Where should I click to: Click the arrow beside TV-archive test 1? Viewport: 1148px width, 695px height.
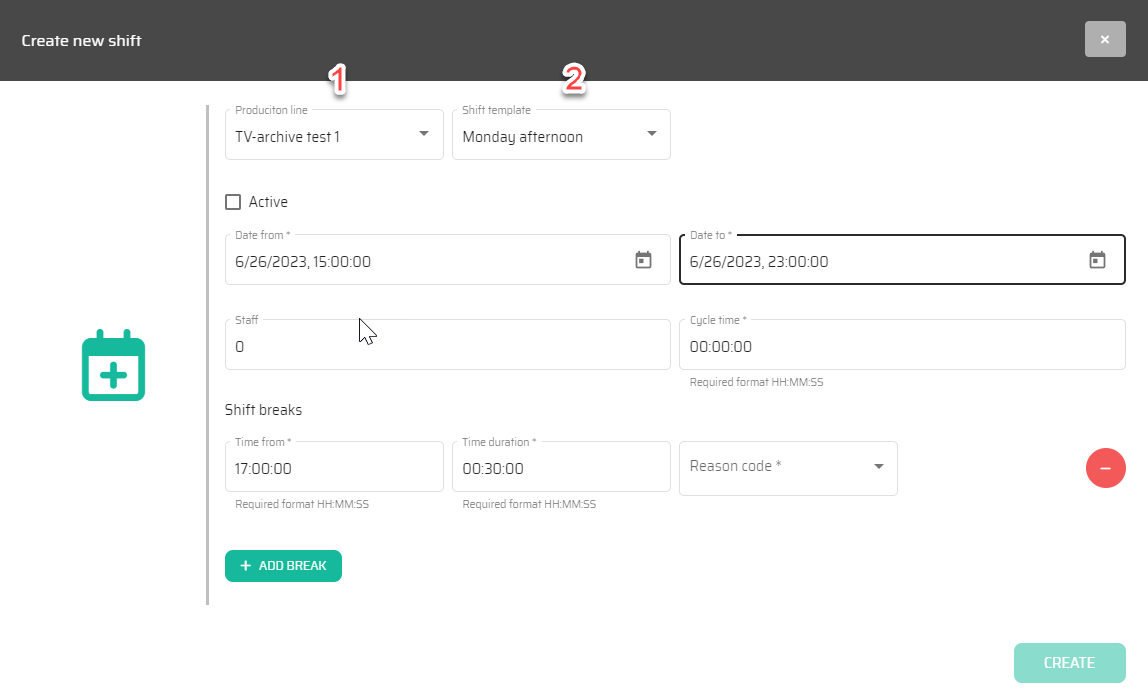(423, 134)
